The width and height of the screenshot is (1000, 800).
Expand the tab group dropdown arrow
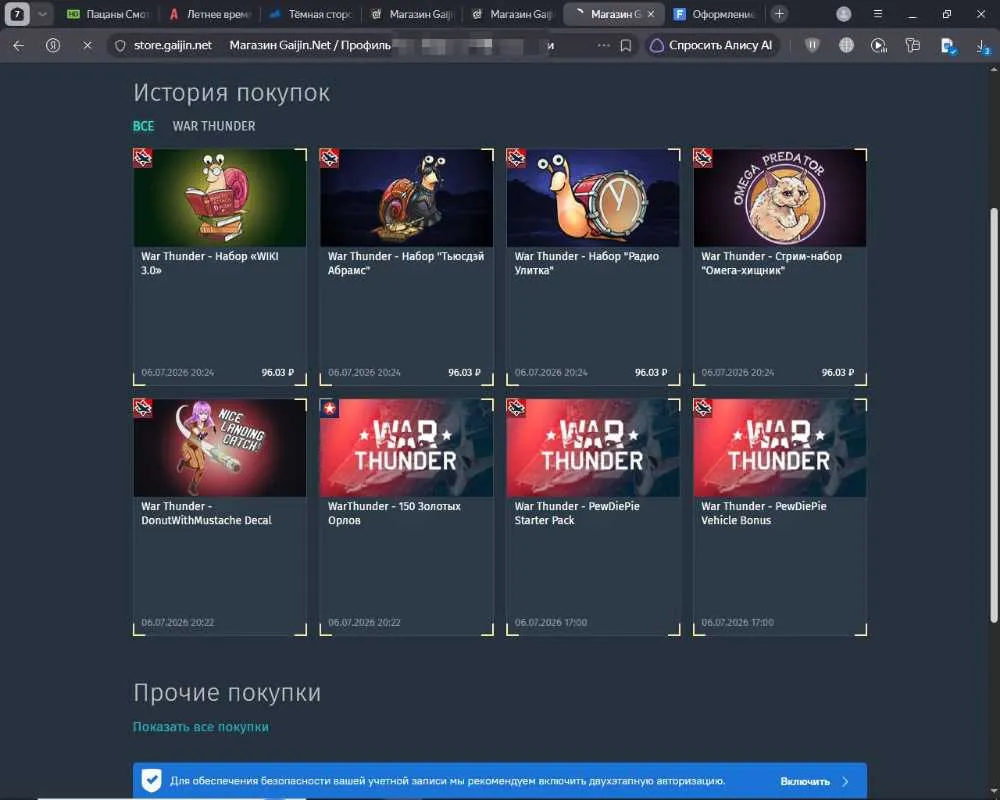(x=42, y=13)
